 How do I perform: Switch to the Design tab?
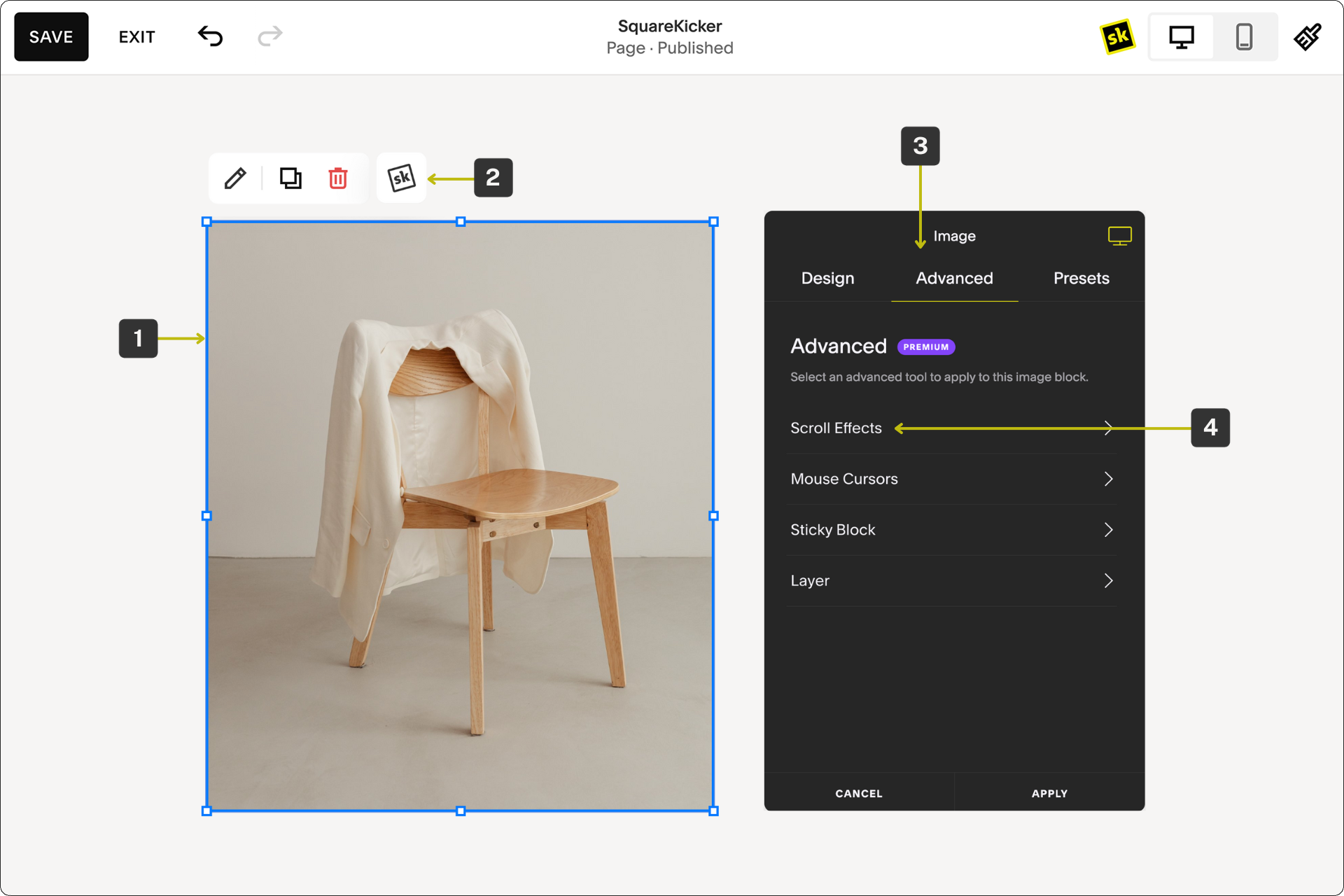[x=827, y=278]
